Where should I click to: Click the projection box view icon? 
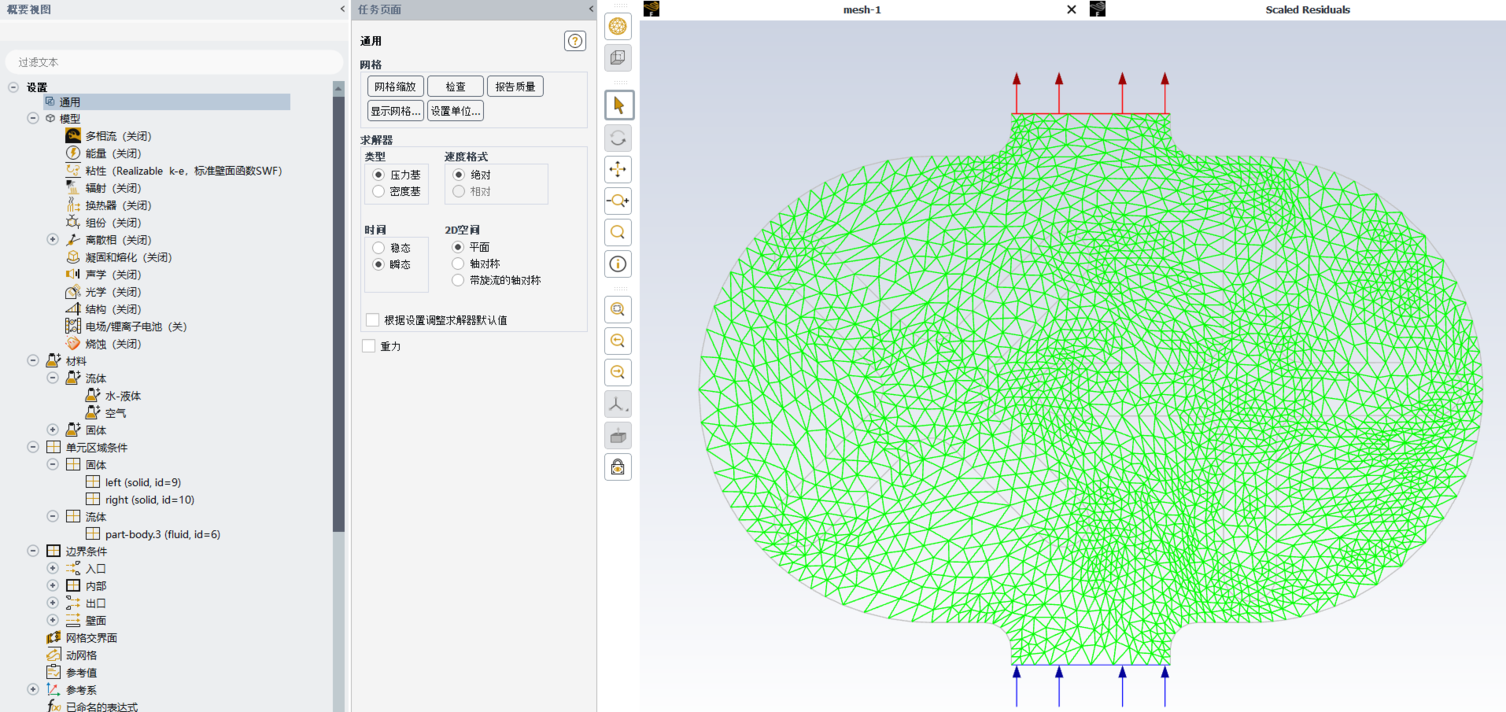coord(618,436)
